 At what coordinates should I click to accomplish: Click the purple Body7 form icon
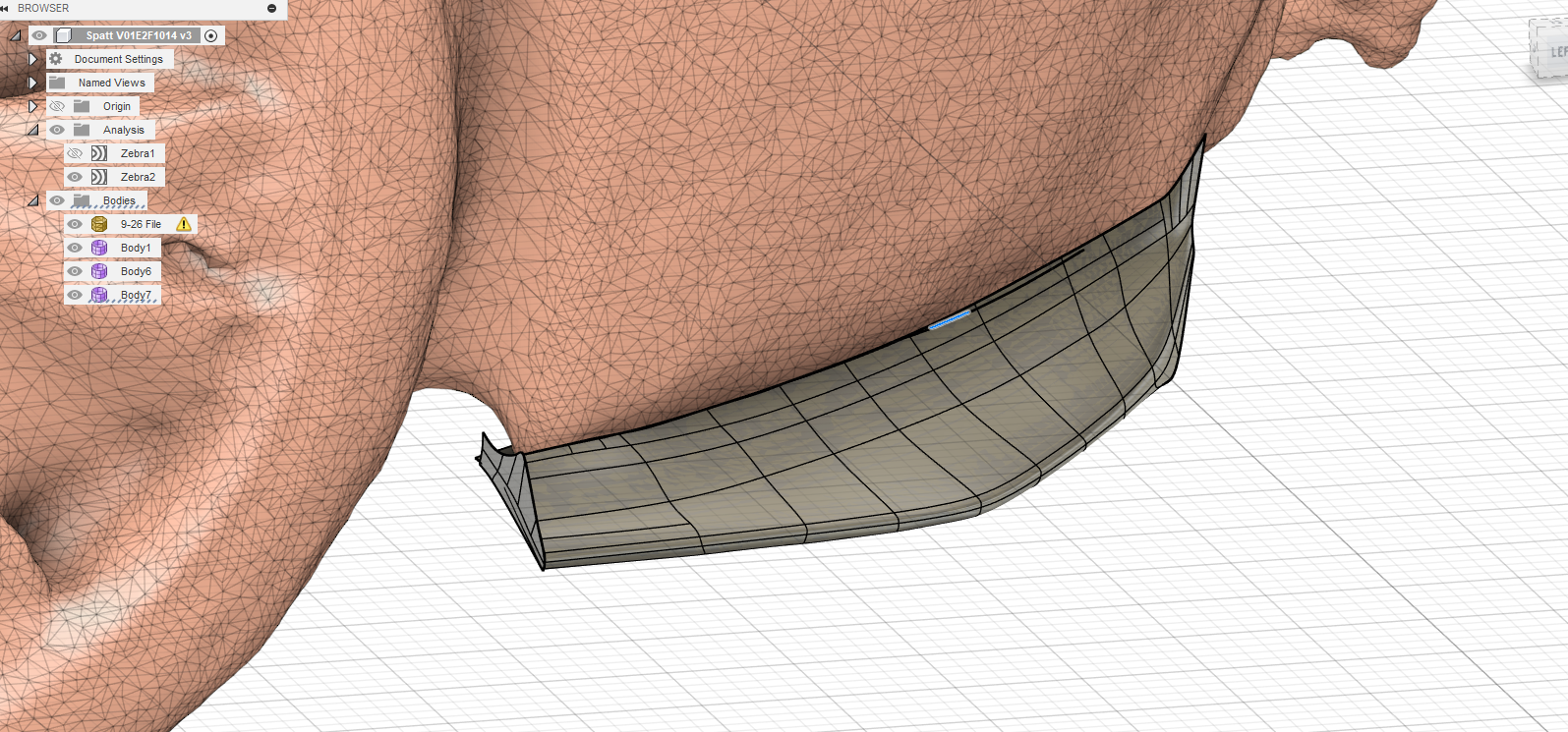(99, 295)
